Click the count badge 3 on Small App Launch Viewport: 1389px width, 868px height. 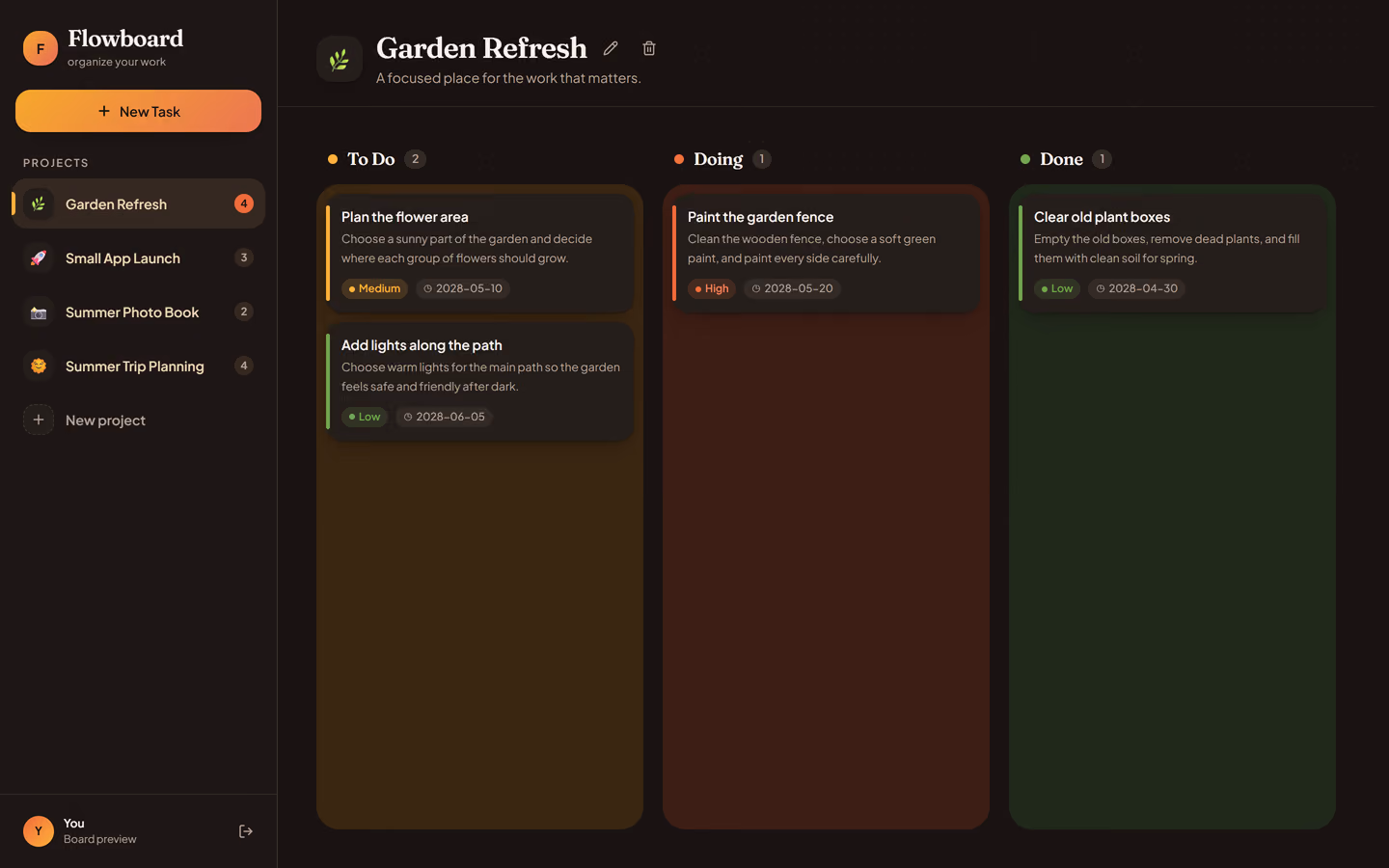pyautogui.click(x=244, y=258)
